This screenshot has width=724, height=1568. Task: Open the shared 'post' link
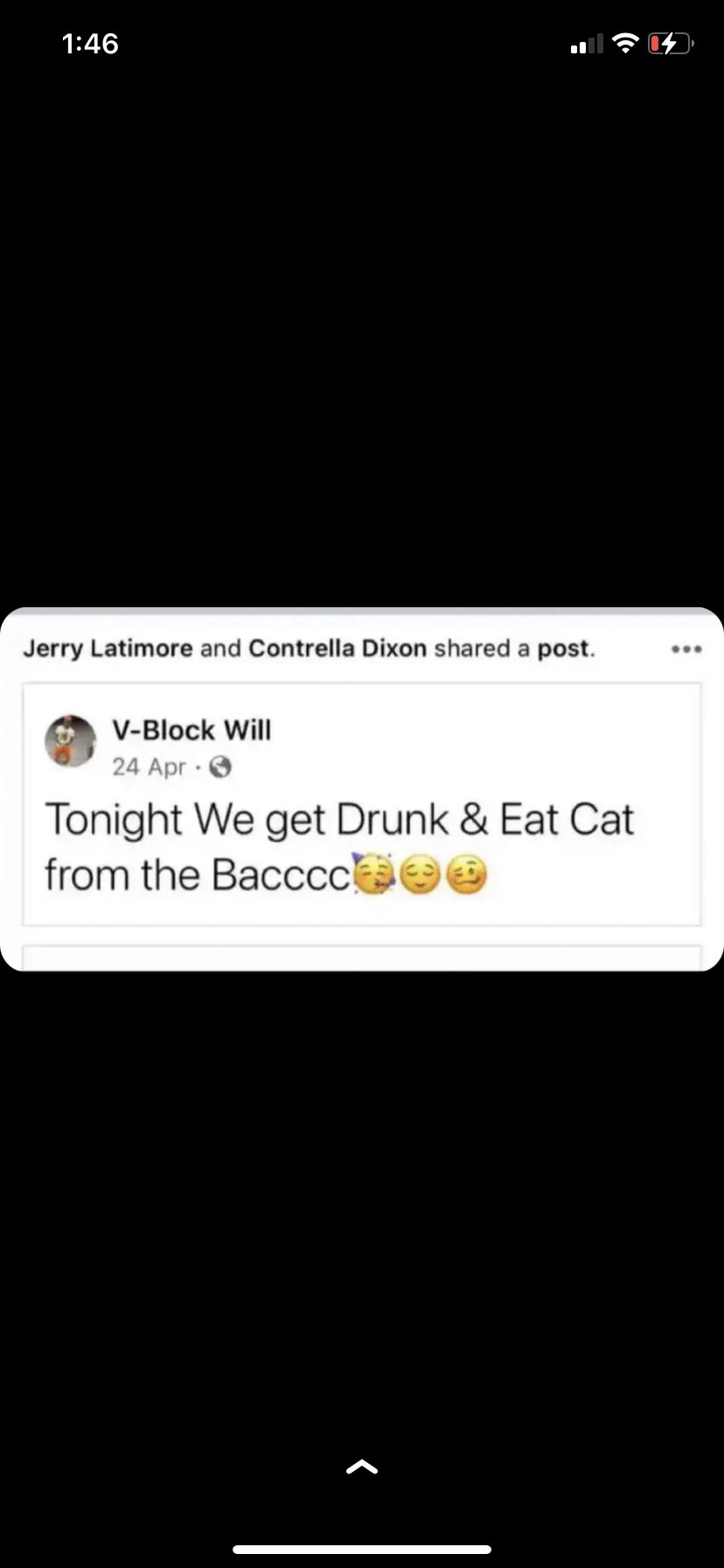564,649
